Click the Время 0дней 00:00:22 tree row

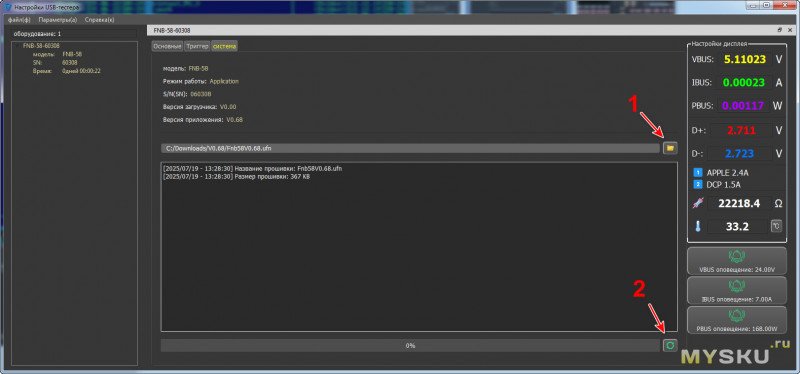tap(66, 71)
